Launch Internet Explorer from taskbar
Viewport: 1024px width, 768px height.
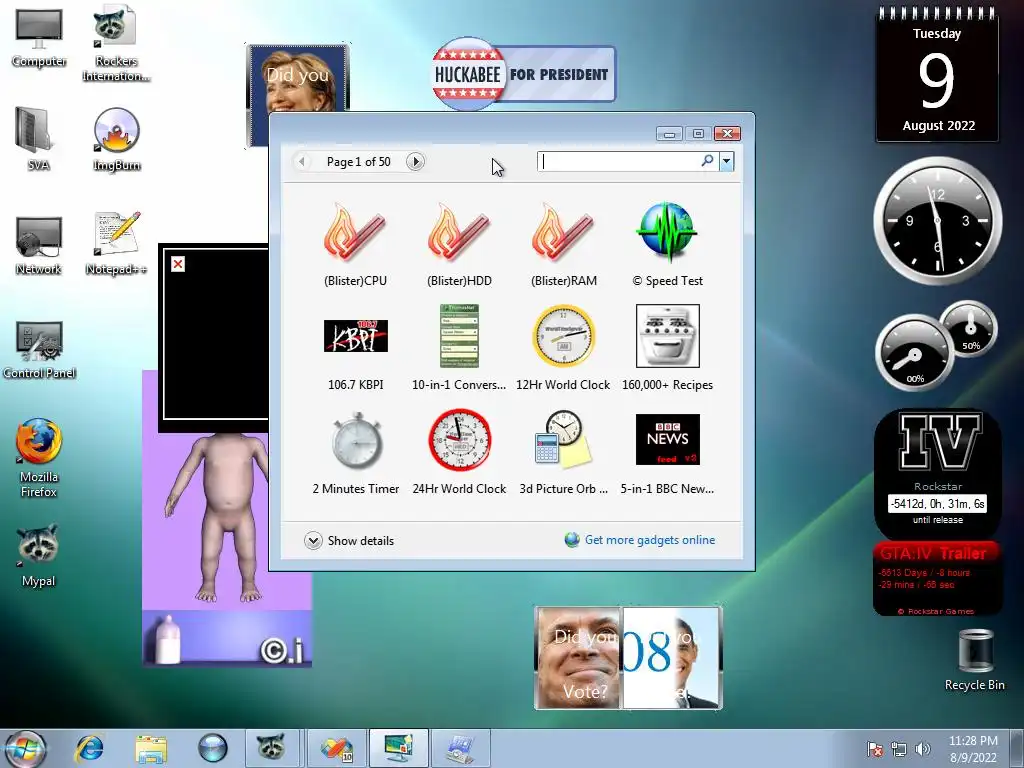coord(89,749)
